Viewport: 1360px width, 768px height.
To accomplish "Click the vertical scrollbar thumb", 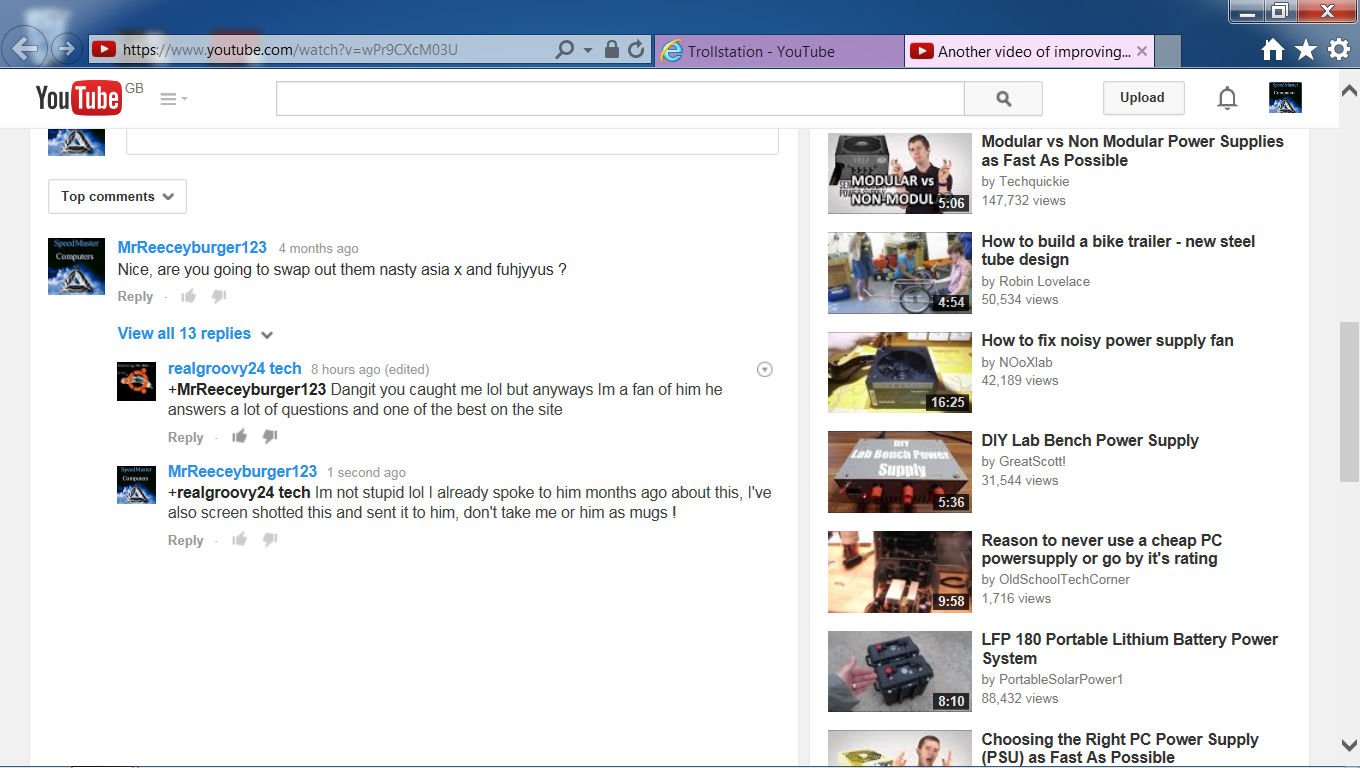I will [1349, 401].
